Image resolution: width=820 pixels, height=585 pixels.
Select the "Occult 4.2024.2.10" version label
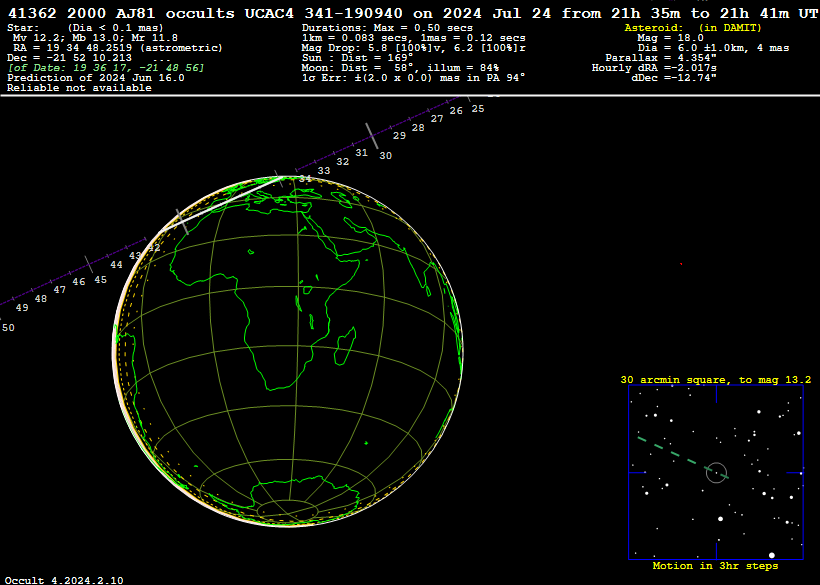[x=64, y=580]
